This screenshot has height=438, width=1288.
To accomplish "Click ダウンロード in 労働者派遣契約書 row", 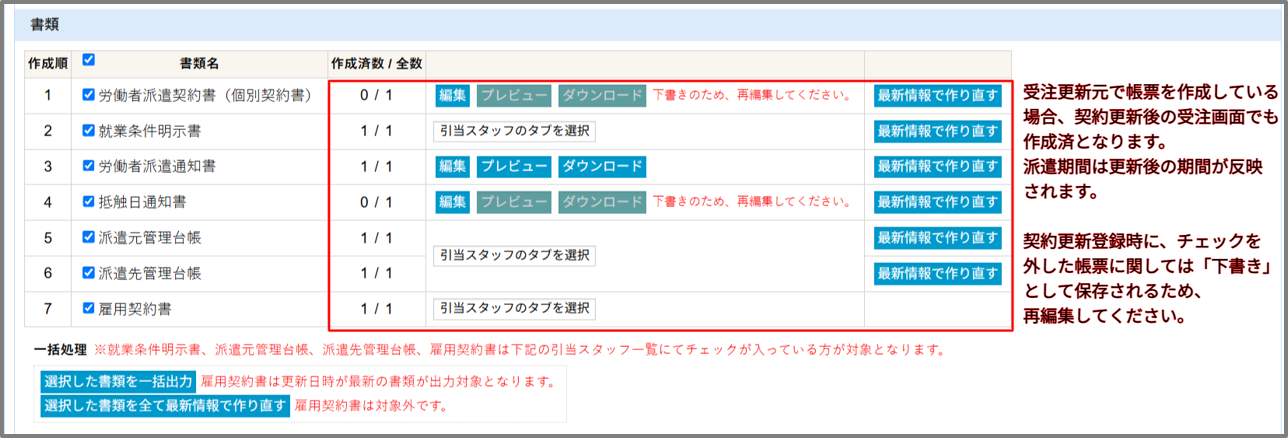I will pyautogui.click(x=601, y=96).
